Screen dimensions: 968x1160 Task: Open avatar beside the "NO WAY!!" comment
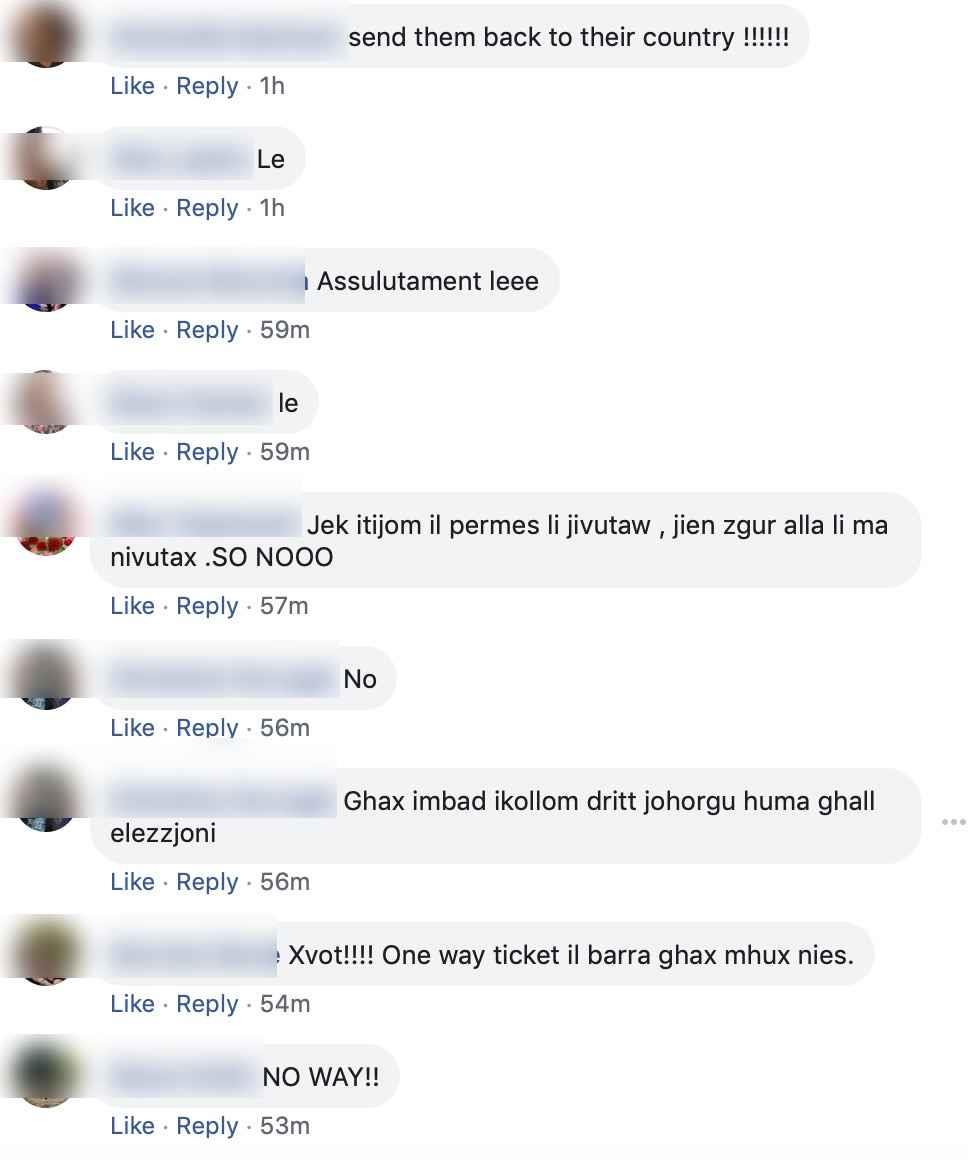click(x=46, y=1076)
